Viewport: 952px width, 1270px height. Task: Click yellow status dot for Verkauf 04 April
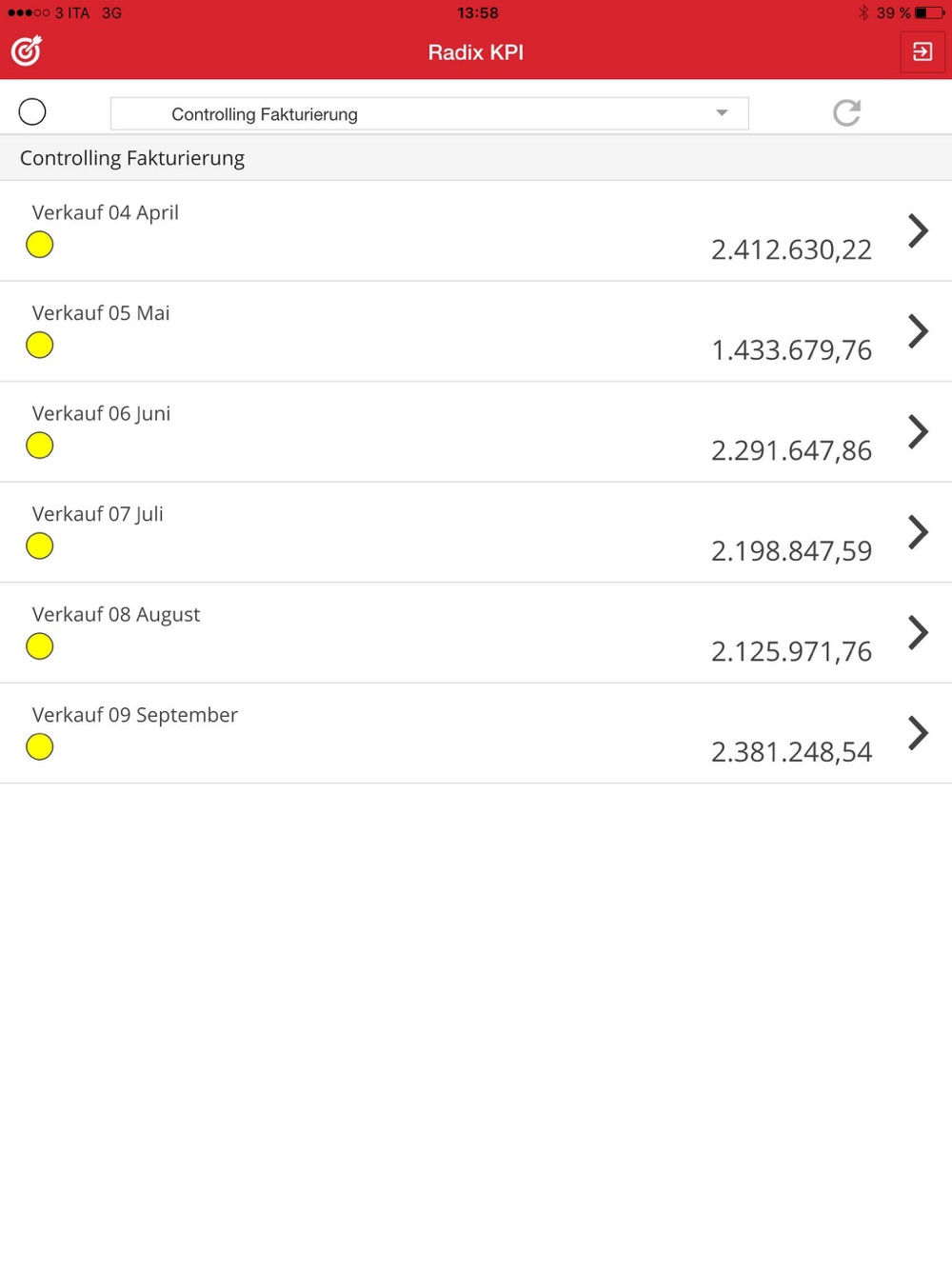40,245
